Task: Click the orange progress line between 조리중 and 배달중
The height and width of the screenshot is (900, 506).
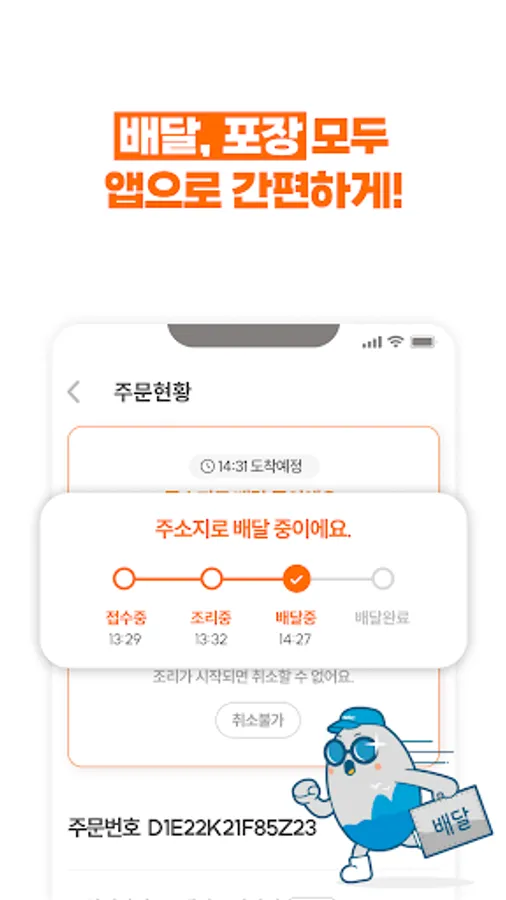Action: [253, 579]
